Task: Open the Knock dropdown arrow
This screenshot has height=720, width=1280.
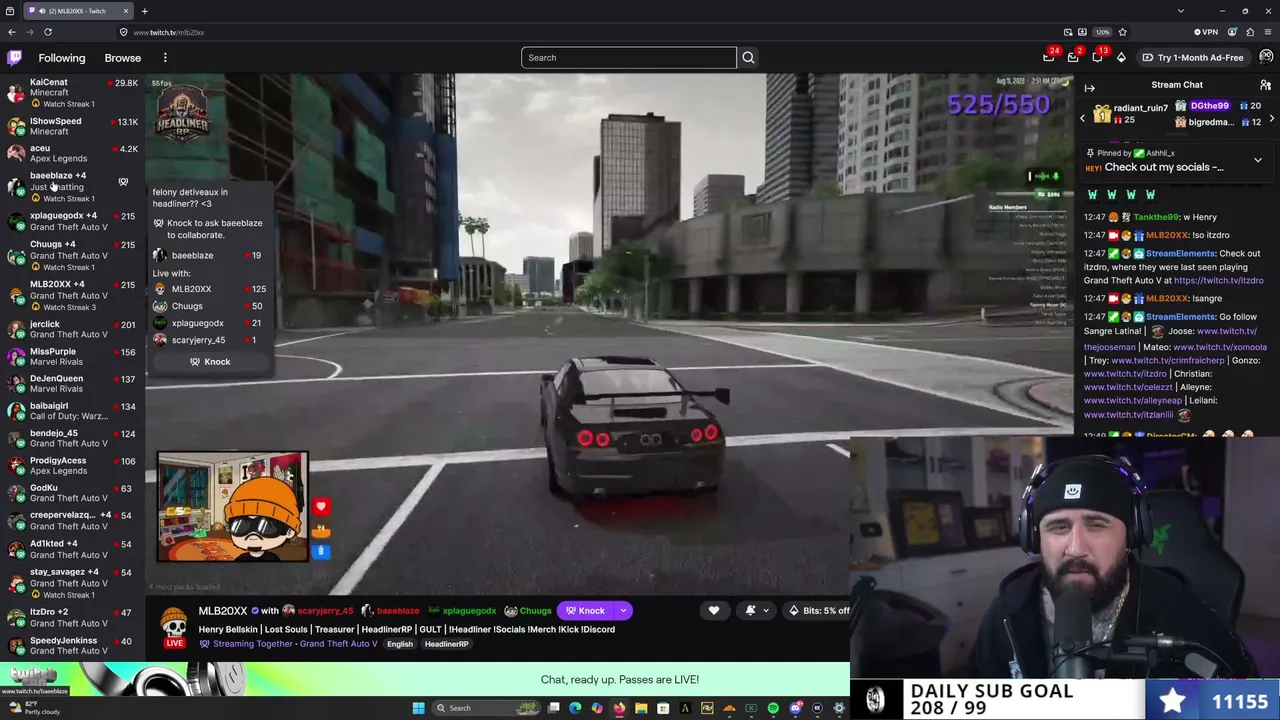Action: 623,611
